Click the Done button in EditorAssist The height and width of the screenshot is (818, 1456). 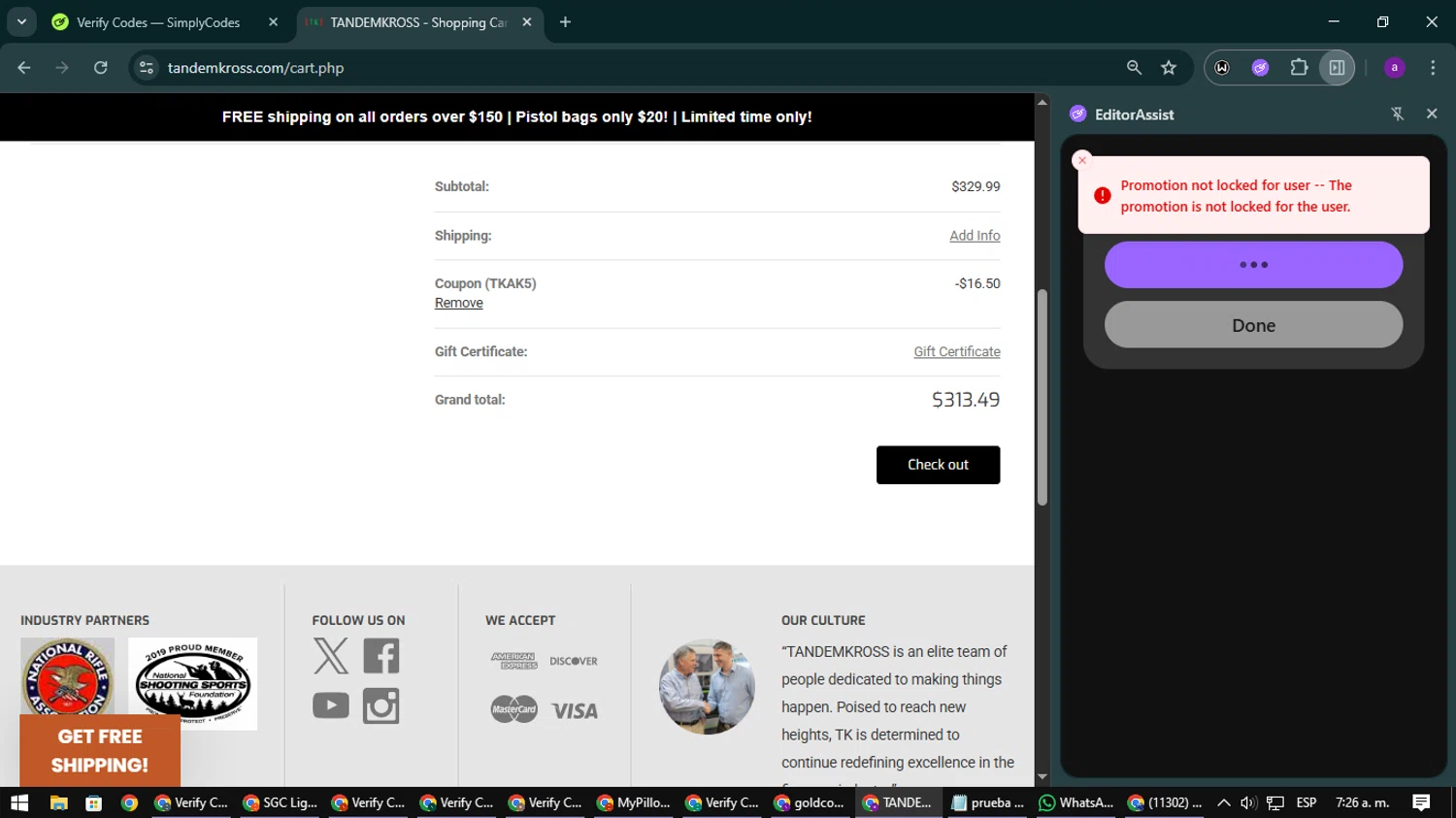pos(1253,325)
